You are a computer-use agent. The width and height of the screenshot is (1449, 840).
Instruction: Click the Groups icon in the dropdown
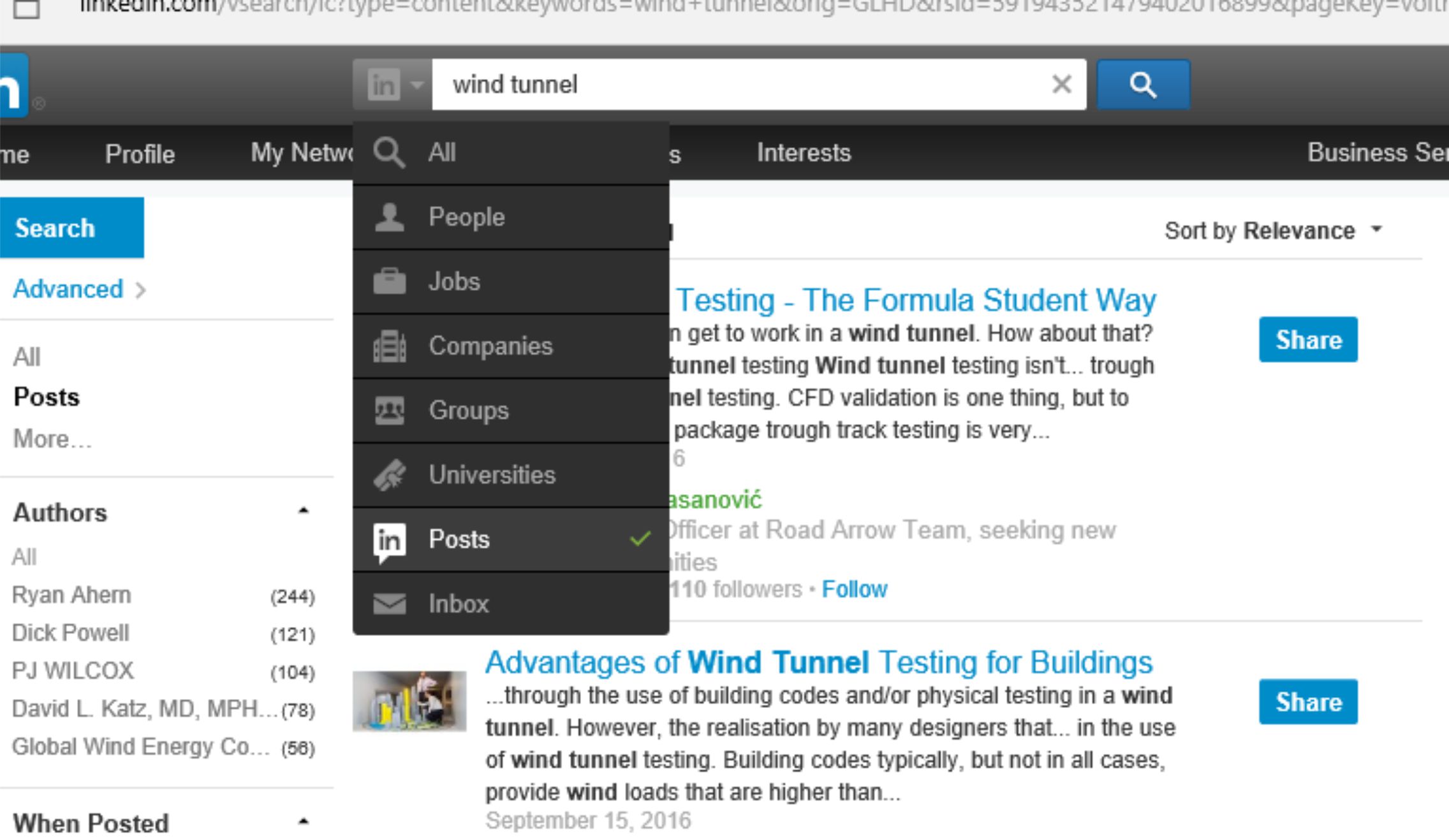(389, 410)
